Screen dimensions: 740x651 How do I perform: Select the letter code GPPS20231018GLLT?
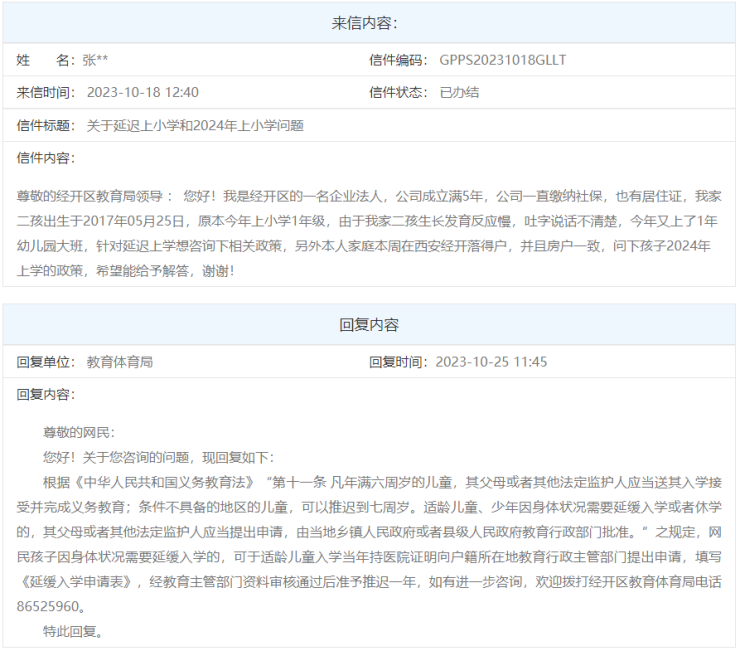click(x=502, y=60)
